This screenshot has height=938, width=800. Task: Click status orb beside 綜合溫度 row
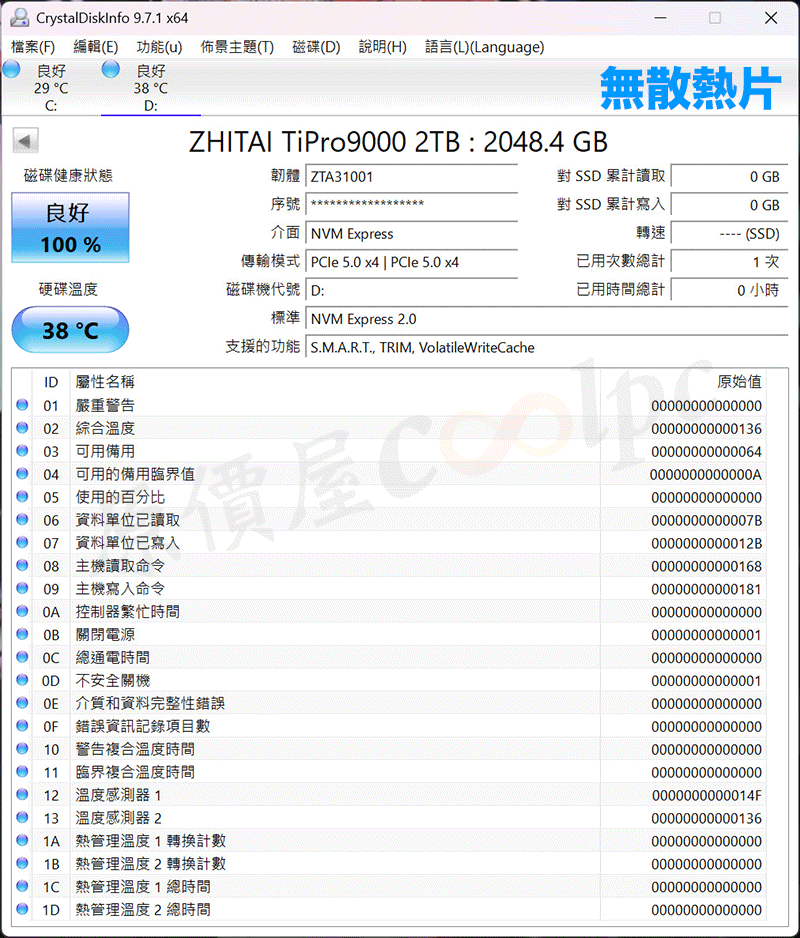pyautogui.click(x=23, y=429)
